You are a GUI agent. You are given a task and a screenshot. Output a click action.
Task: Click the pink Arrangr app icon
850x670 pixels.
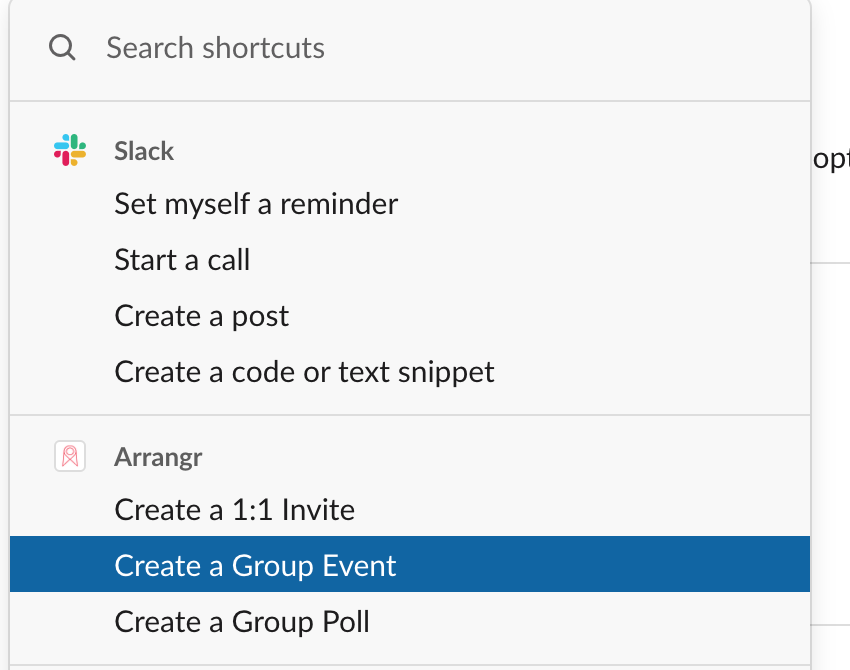[69, 457]
